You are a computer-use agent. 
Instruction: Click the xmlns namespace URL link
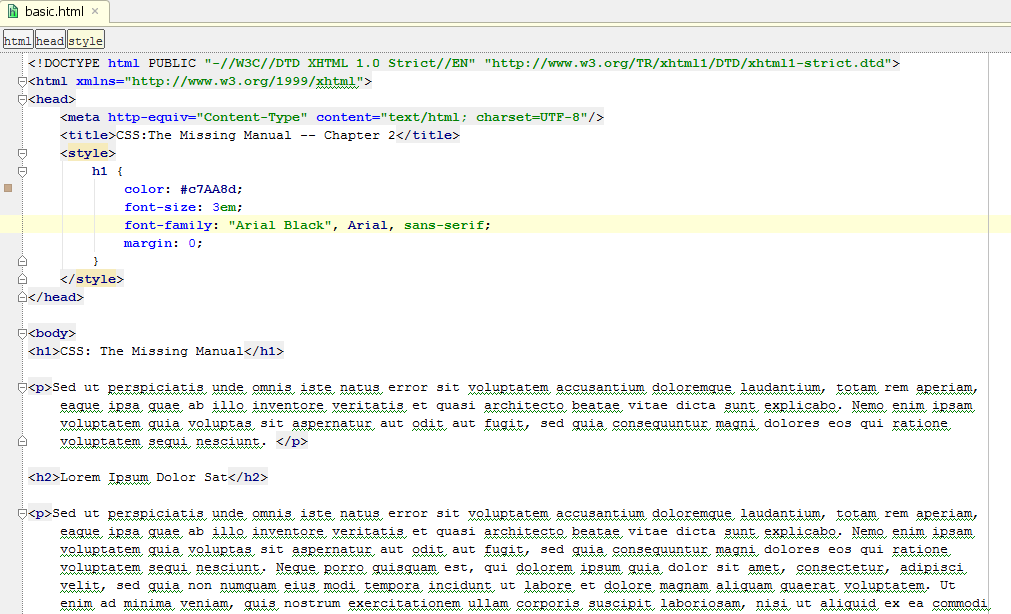(245, 81)
